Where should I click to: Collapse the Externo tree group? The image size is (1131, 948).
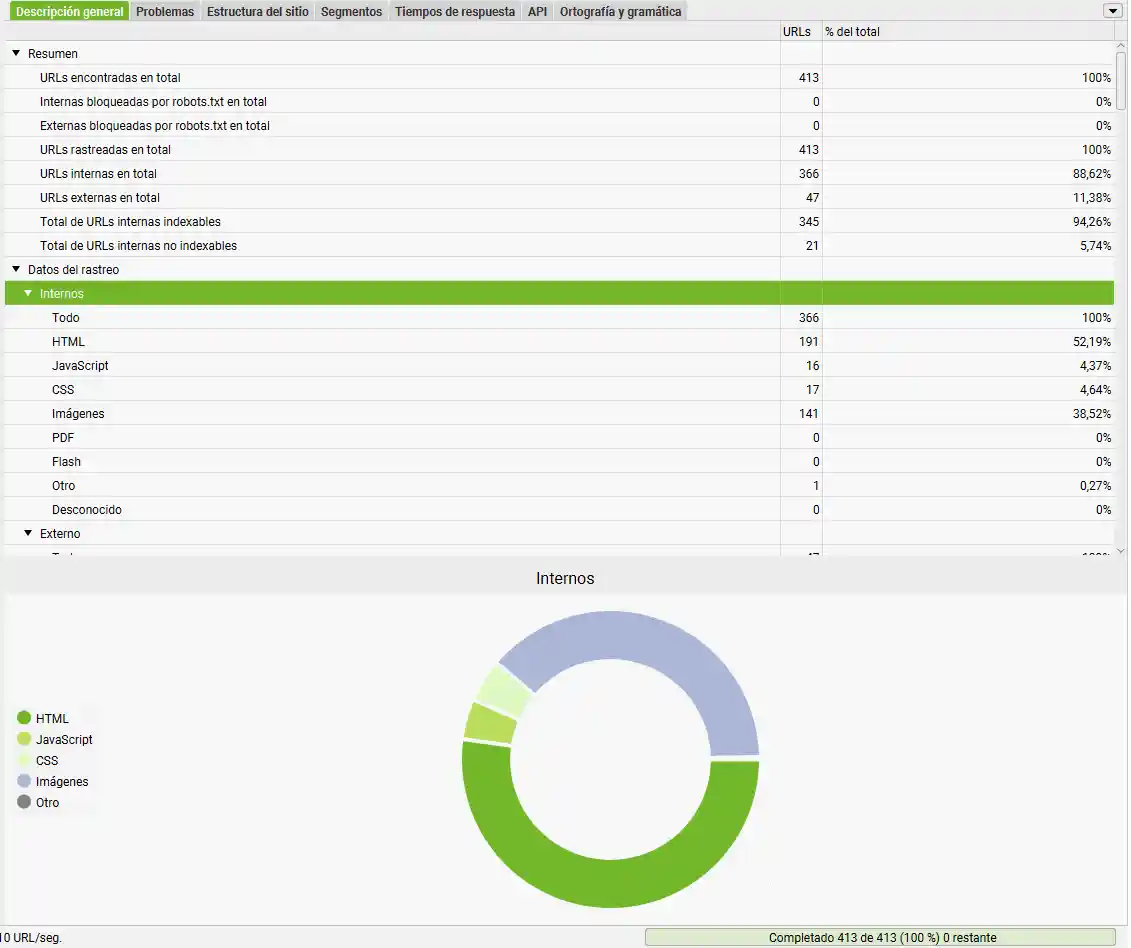[x=28, y=533]
